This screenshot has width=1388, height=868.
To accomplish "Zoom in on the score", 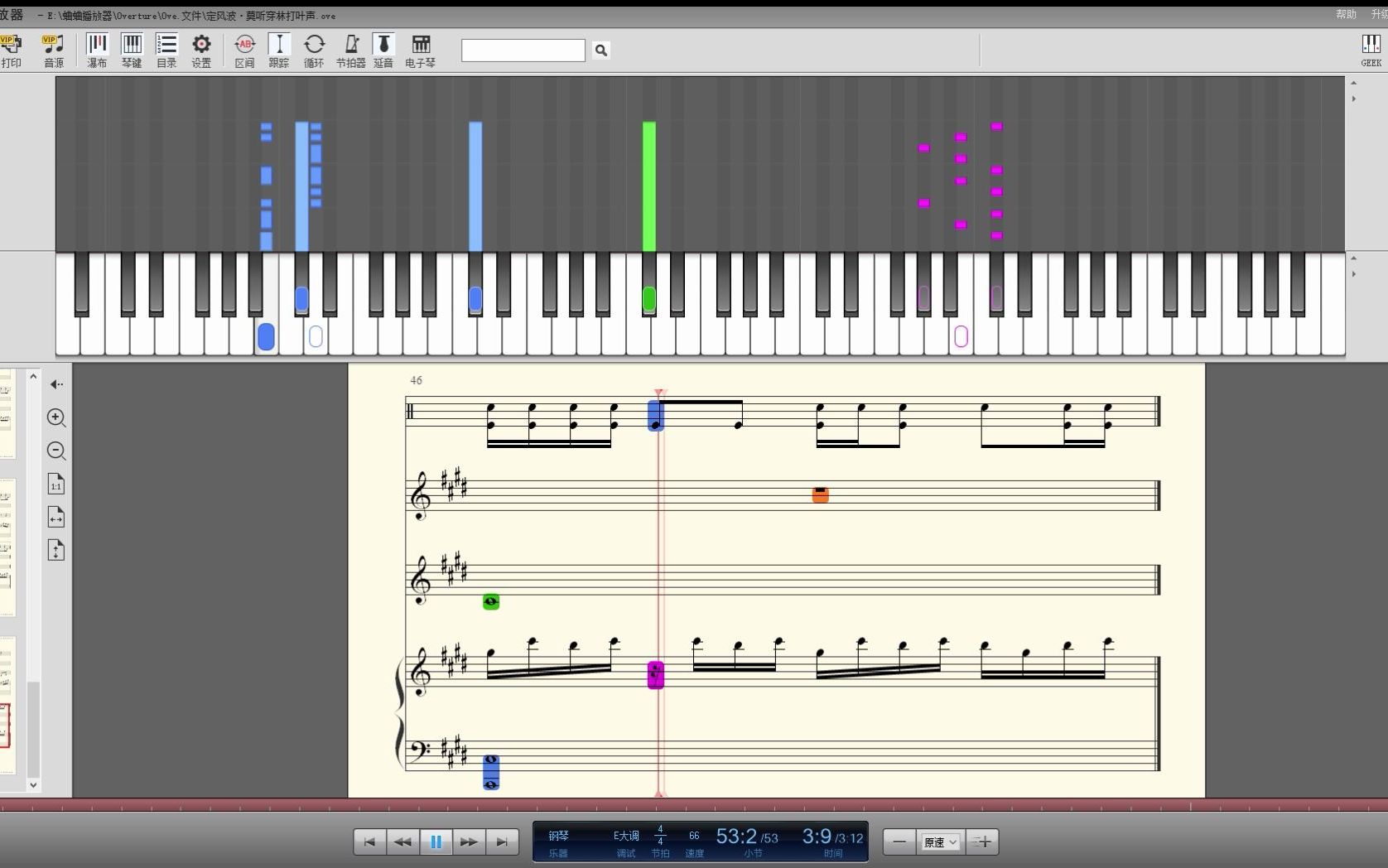I will pos(56,417).
